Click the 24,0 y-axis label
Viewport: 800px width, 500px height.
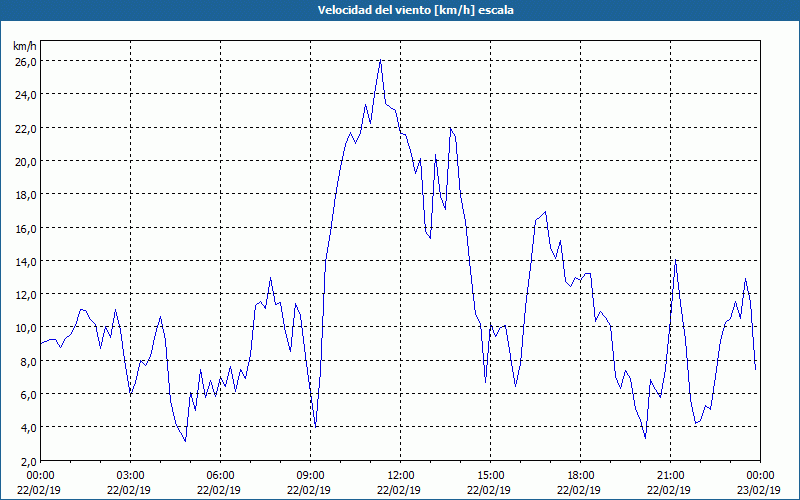click(x=26, y=95)
